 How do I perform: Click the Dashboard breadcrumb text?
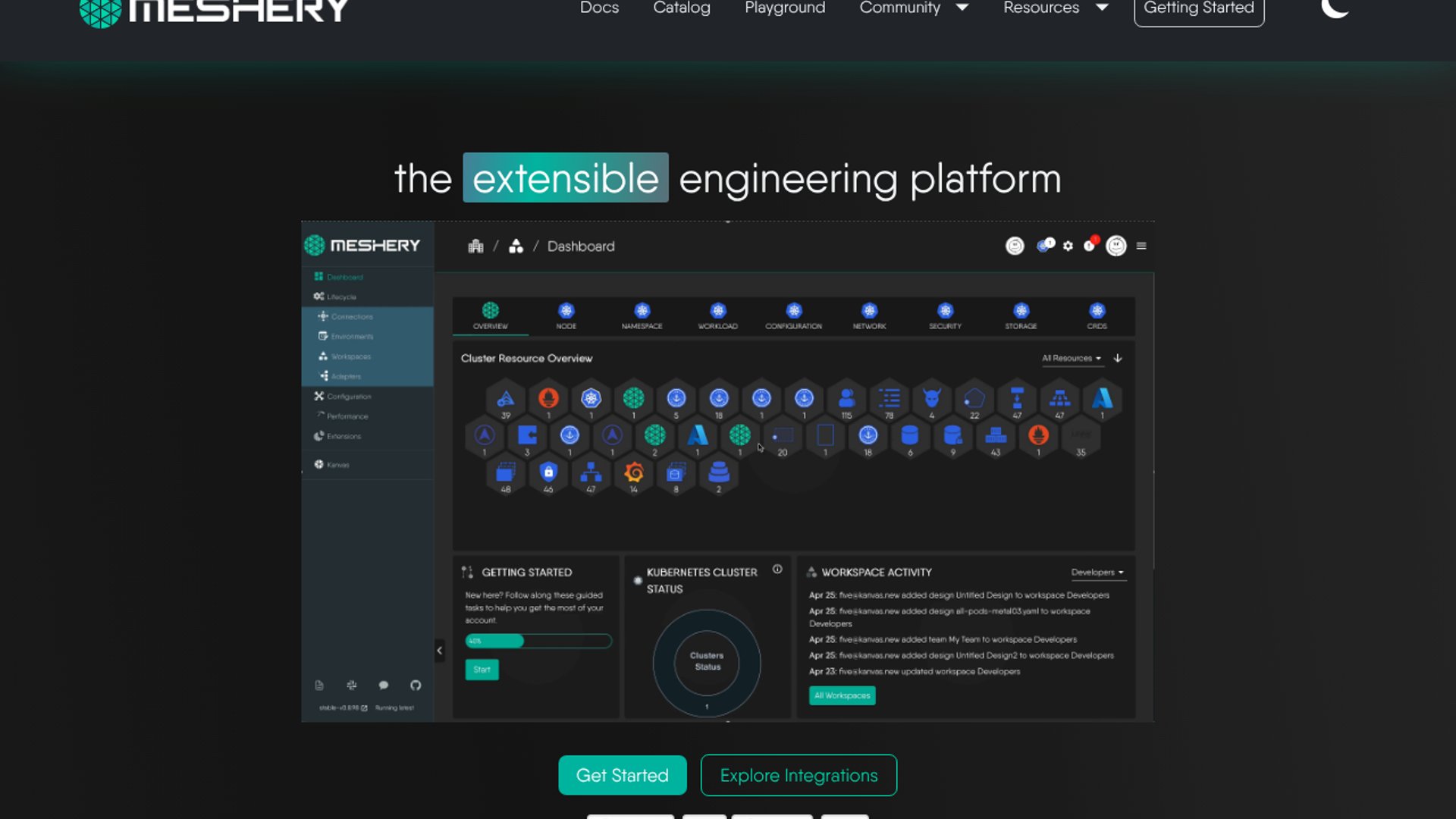581,246
